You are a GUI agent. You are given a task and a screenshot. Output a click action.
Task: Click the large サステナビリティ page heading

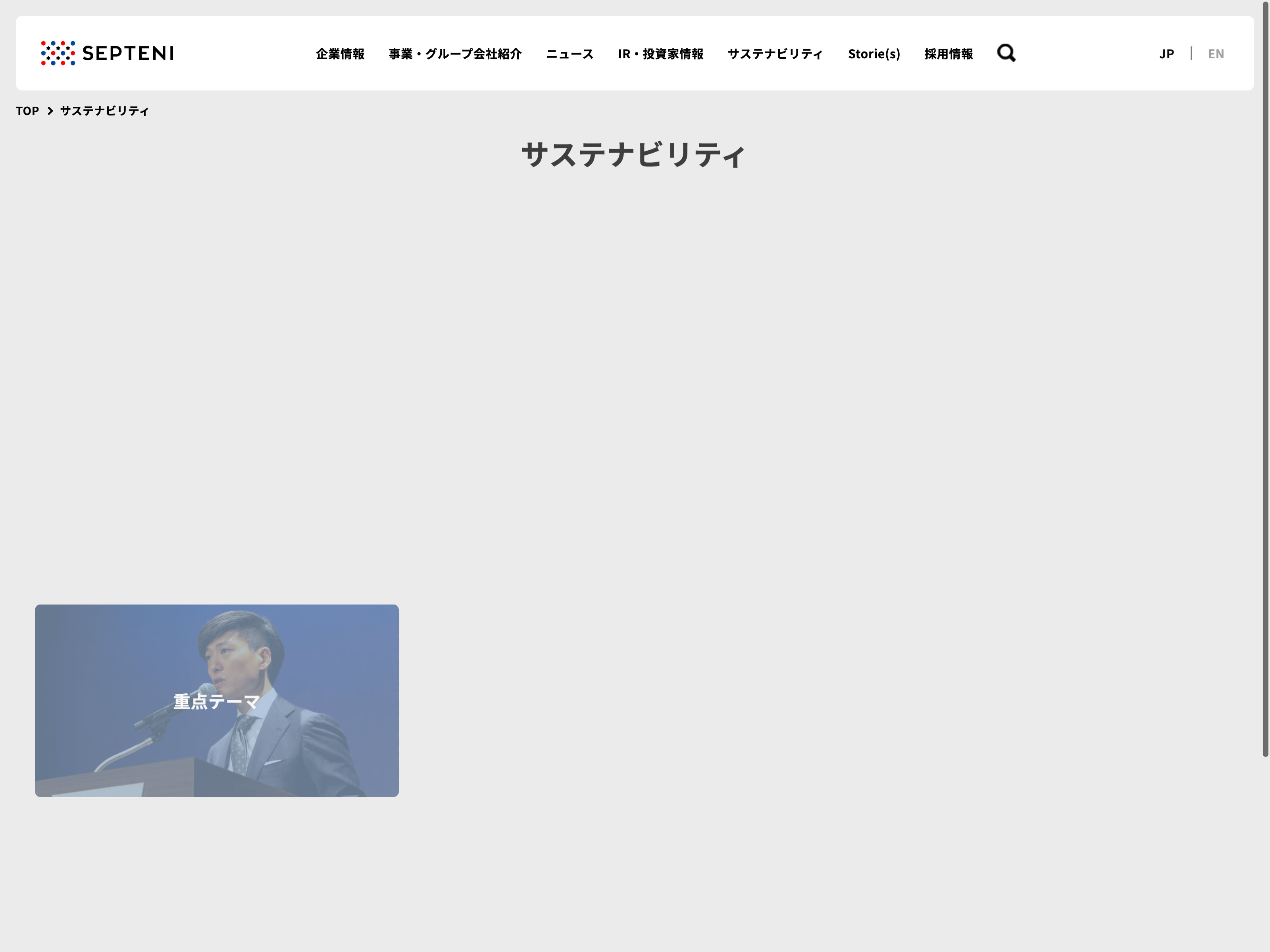click(x=633, y=155)
